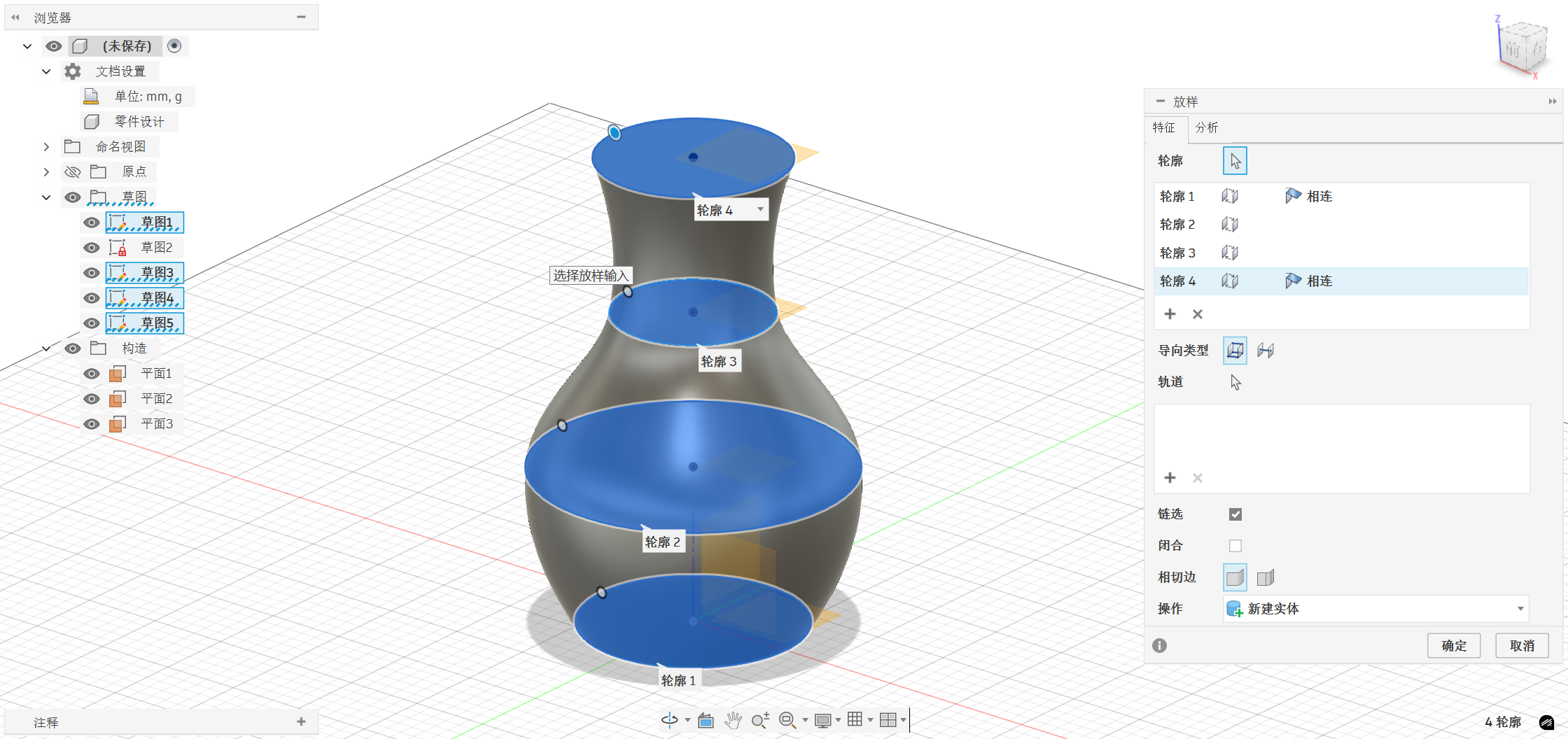Image resolution: width=1568 pixels, height=739 pixels.
Task: Collapse the (未保存) root node
Action: (x=27, y=46)
